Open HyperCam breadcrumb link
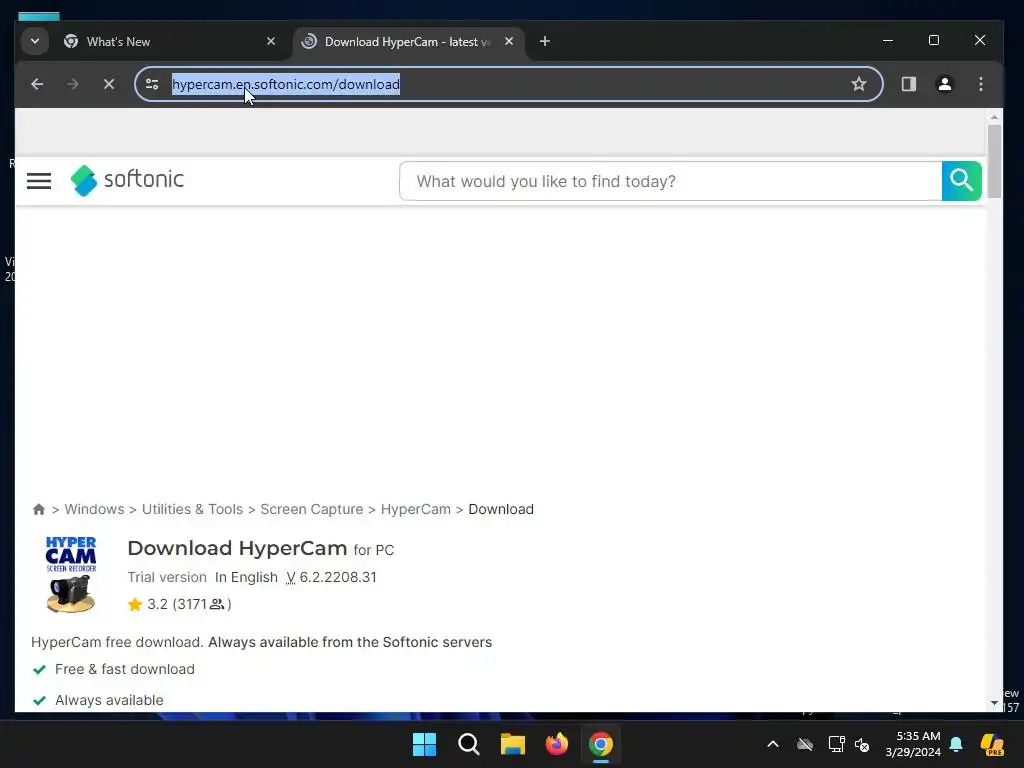The height and width of the screenshot is (768, 1024). (415, 509)
